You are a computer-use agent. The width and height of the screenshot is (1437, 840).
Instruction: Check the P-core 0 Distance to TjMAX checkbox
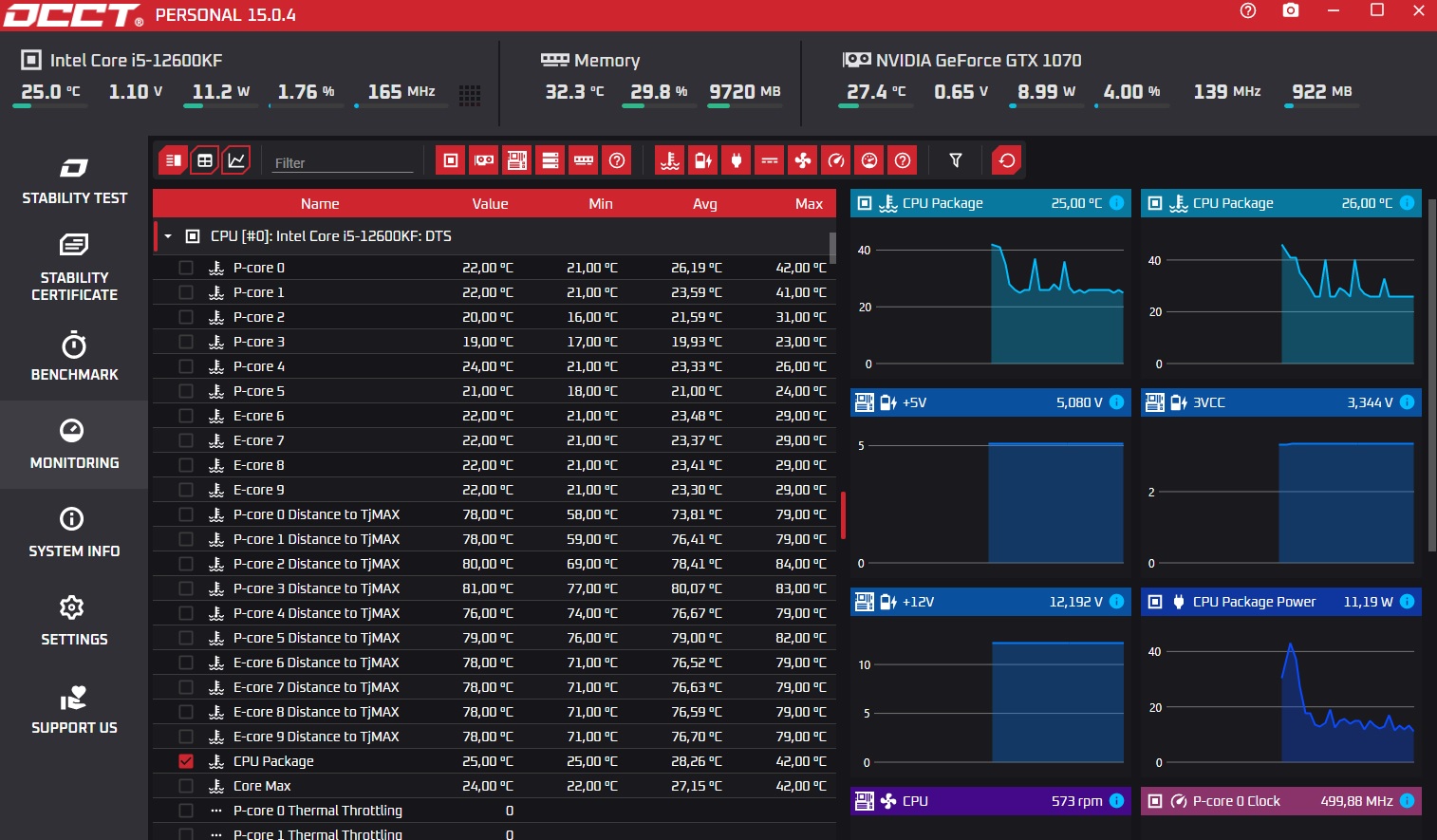(x=186, y=514)
